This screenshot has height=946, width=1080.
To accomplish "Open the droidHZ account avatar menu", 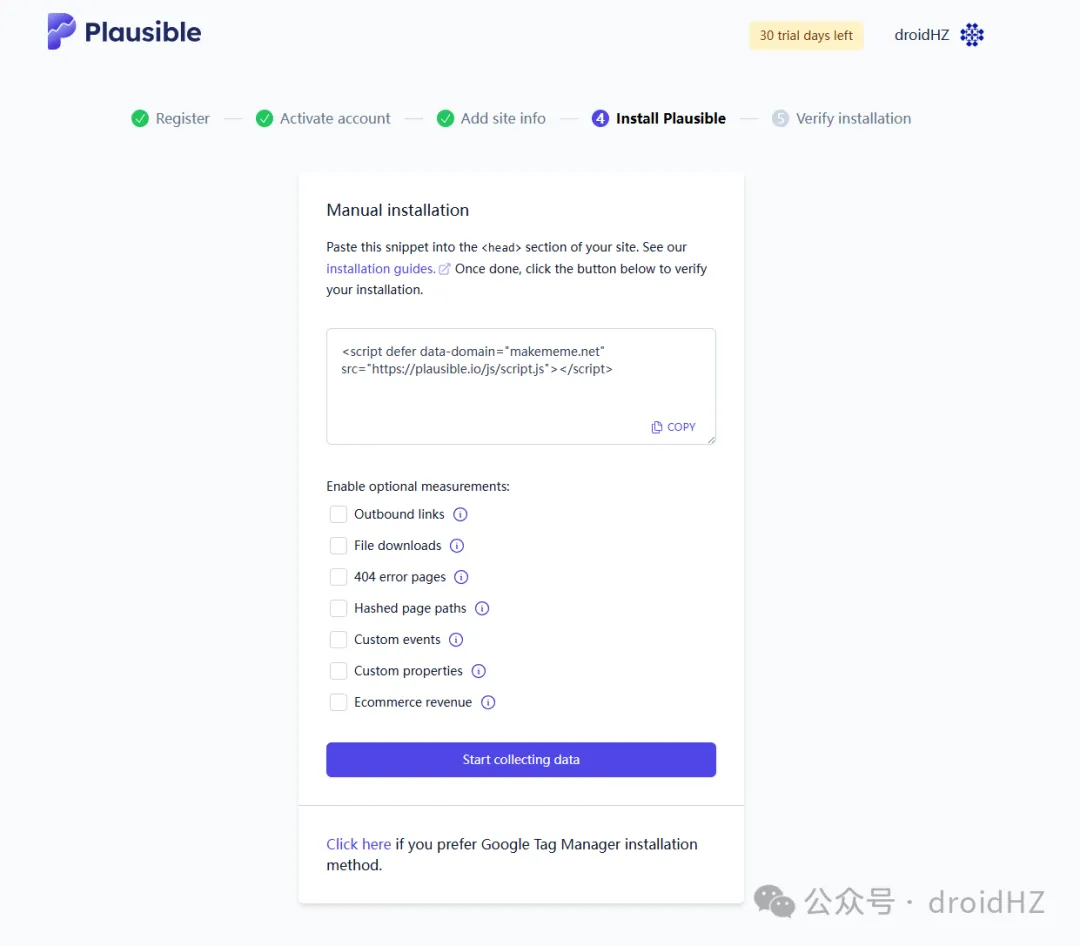I will (972, 35).
